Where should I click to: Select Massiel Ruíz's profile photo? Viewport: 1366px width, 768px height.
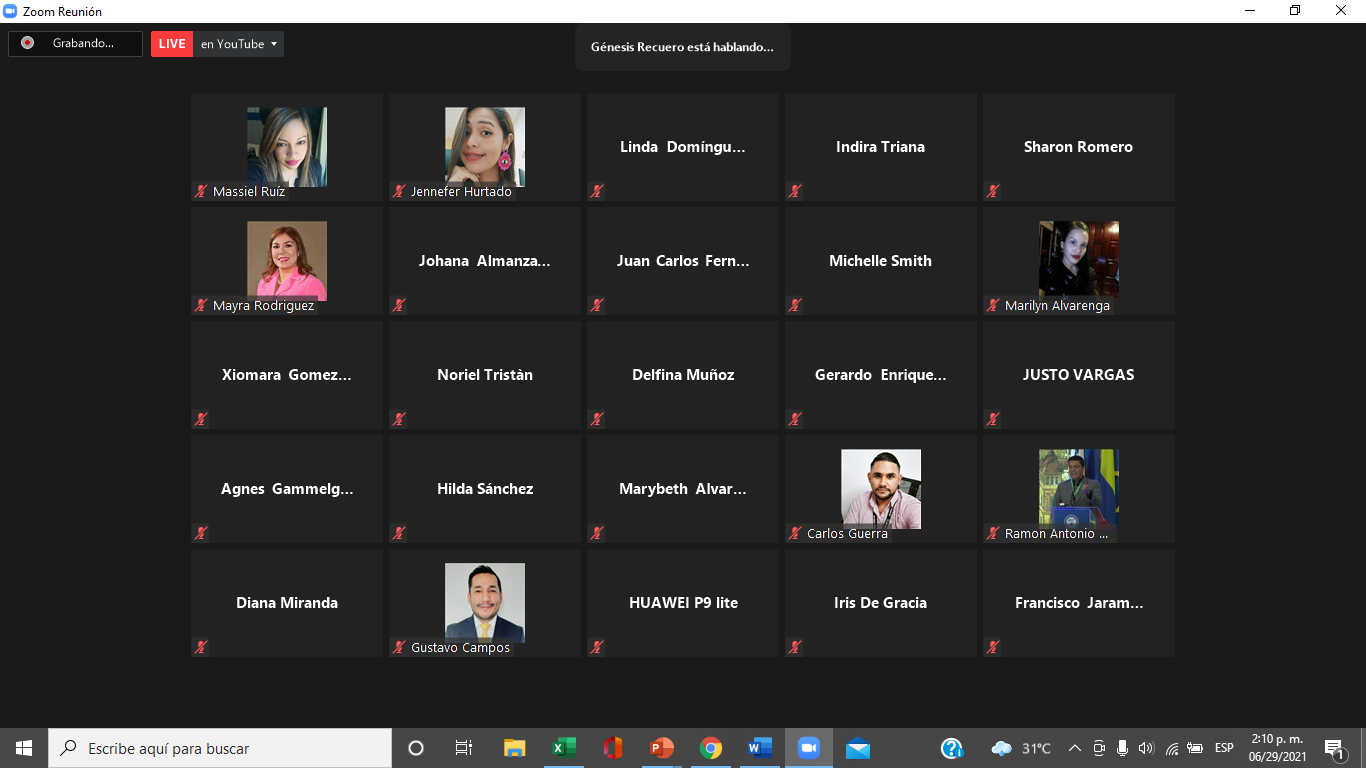click(x=287, y=146)
